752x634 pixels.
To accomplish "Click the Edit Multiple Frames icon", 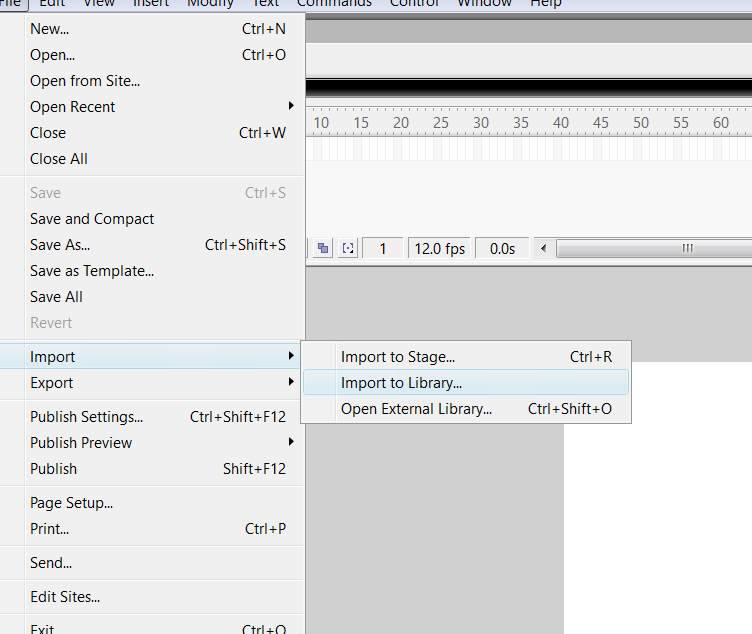I will pyautogui.click(x=324, y=249).
